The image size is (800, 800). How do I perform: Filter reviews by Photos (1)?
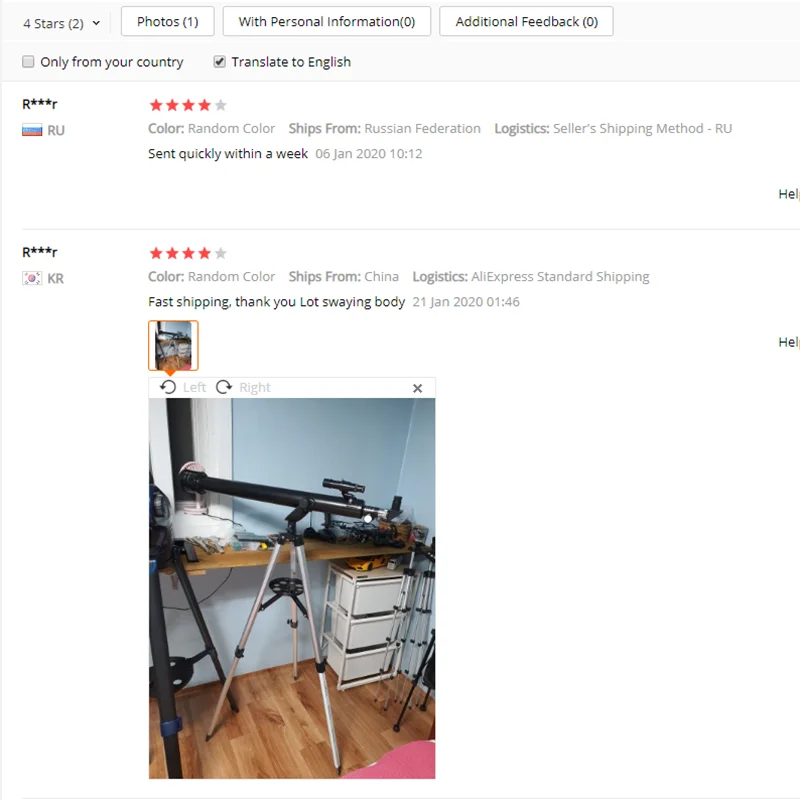click(167, 21)
